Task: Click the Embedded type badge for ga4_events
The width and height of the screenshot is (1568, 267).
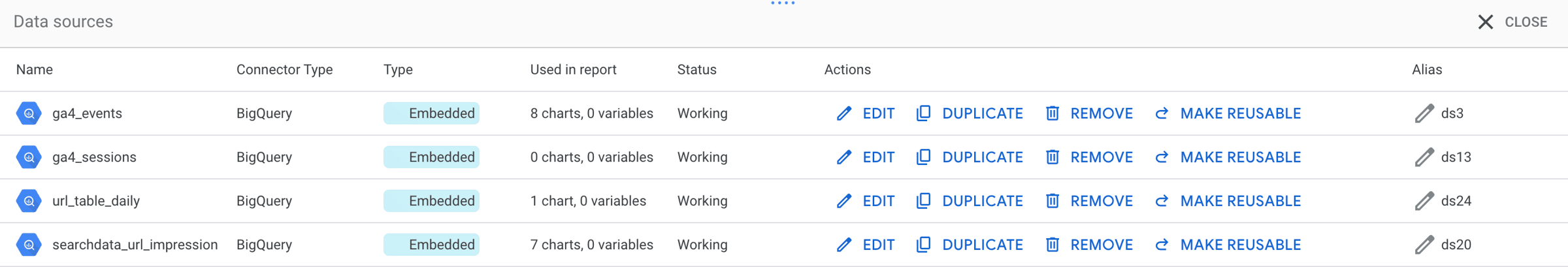Action: click(x=431, y=113)
